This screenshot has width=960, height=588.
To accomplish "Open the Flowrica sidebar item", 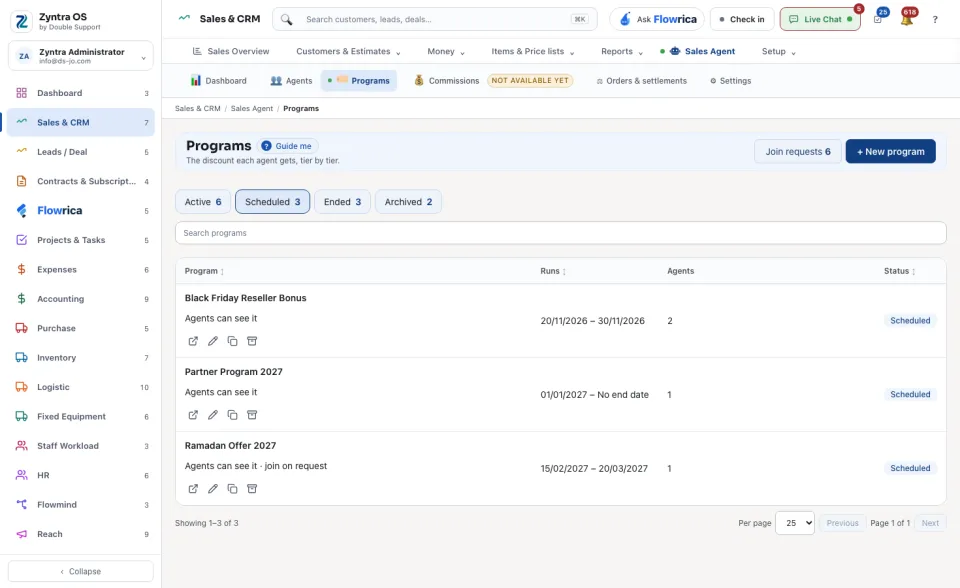I will pos(81,211).
